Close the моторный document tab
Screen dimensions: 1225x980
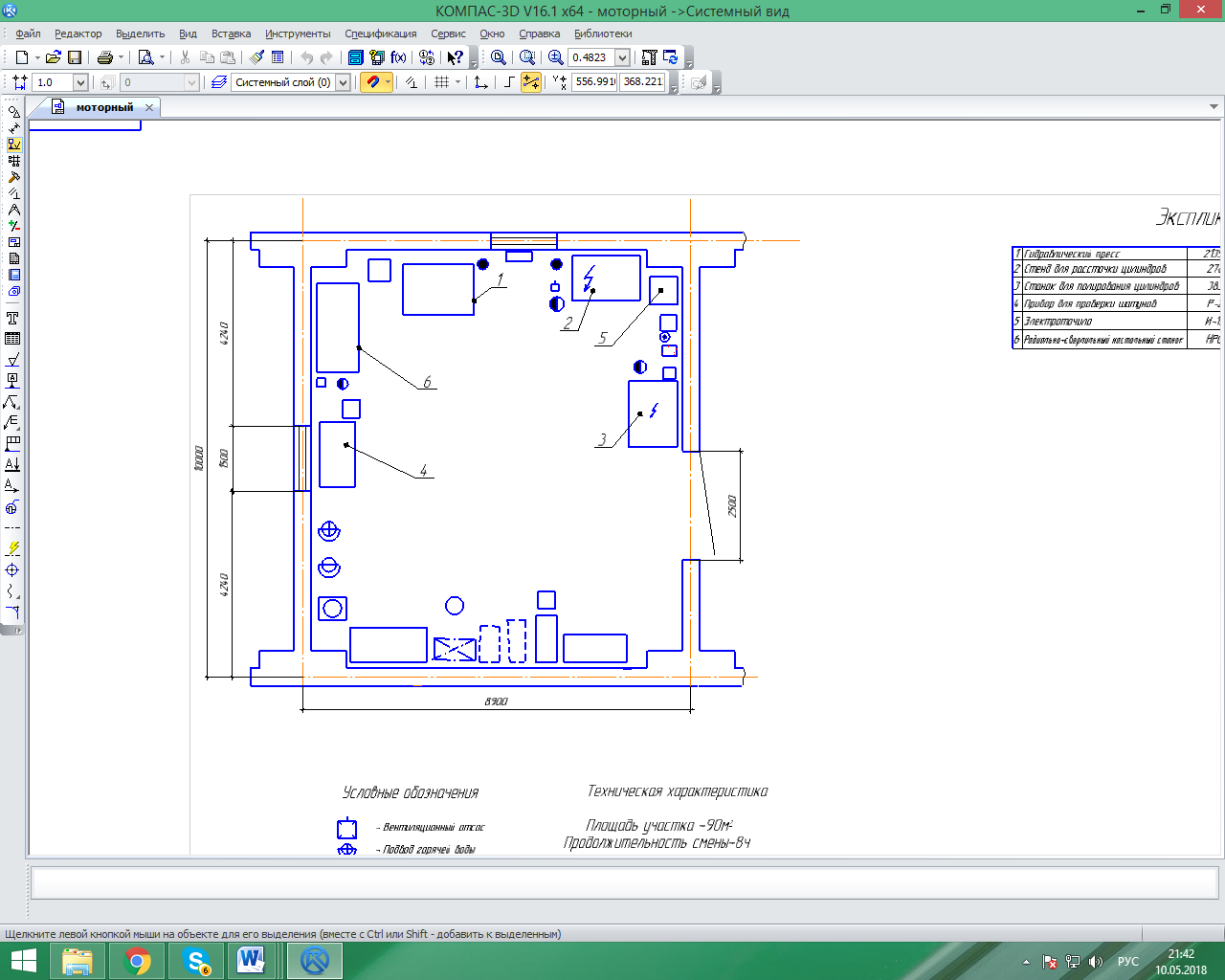149,108
